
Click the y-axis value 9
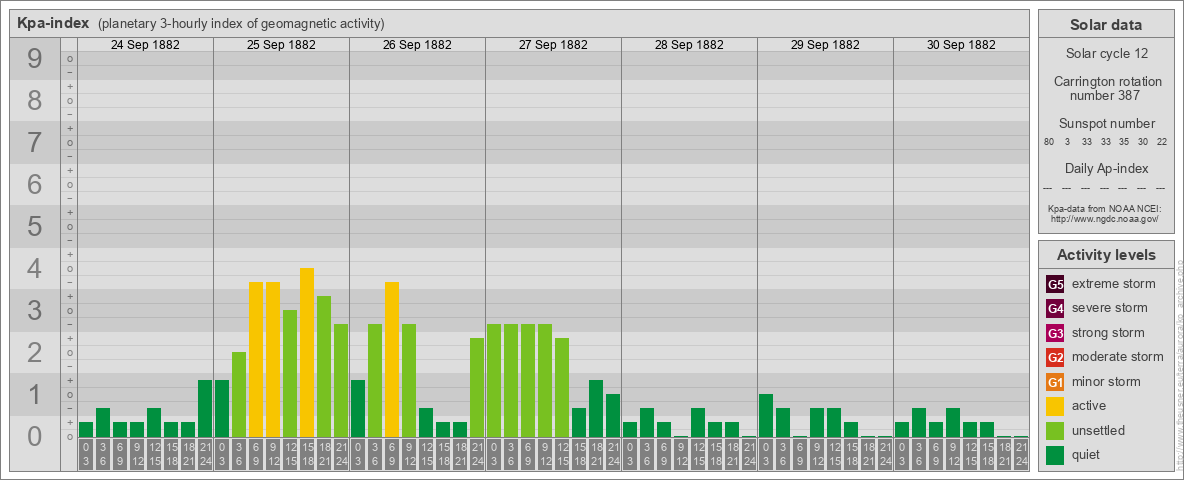click(x=34, y=59)
